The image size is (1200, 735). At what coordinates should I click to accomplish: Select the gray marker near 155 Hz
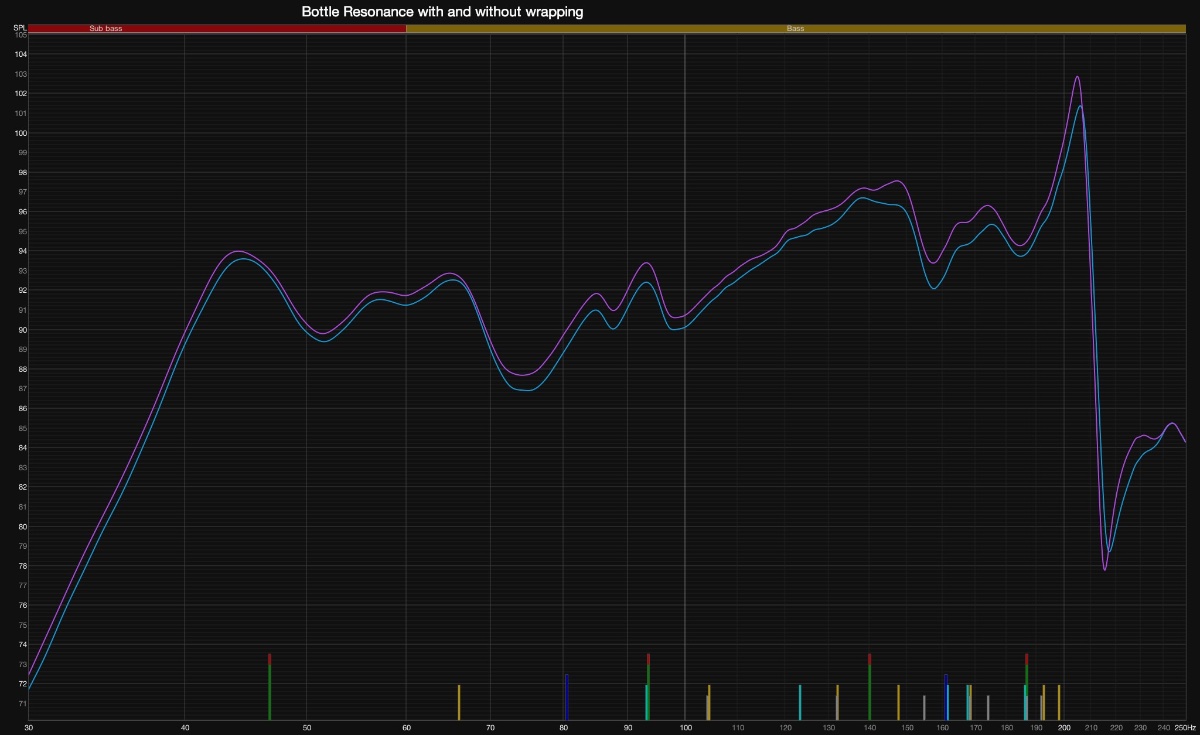tap(924, 707)
